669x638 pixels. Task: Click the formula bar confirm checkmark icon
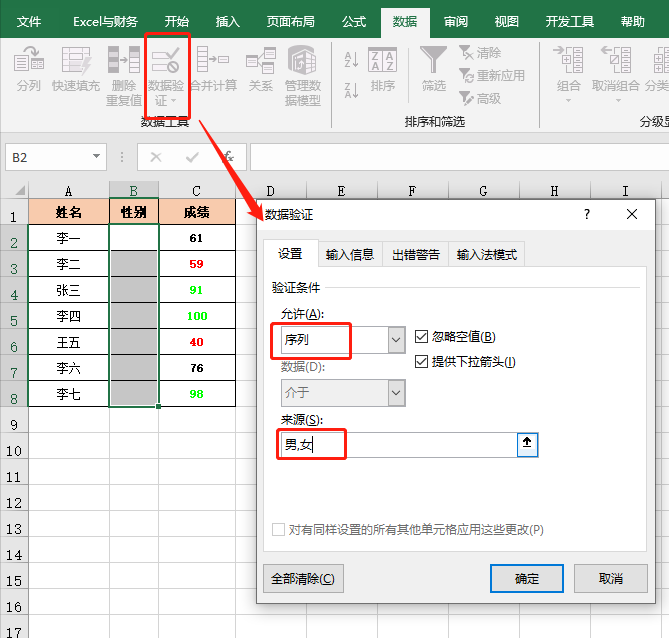[192, 157]
